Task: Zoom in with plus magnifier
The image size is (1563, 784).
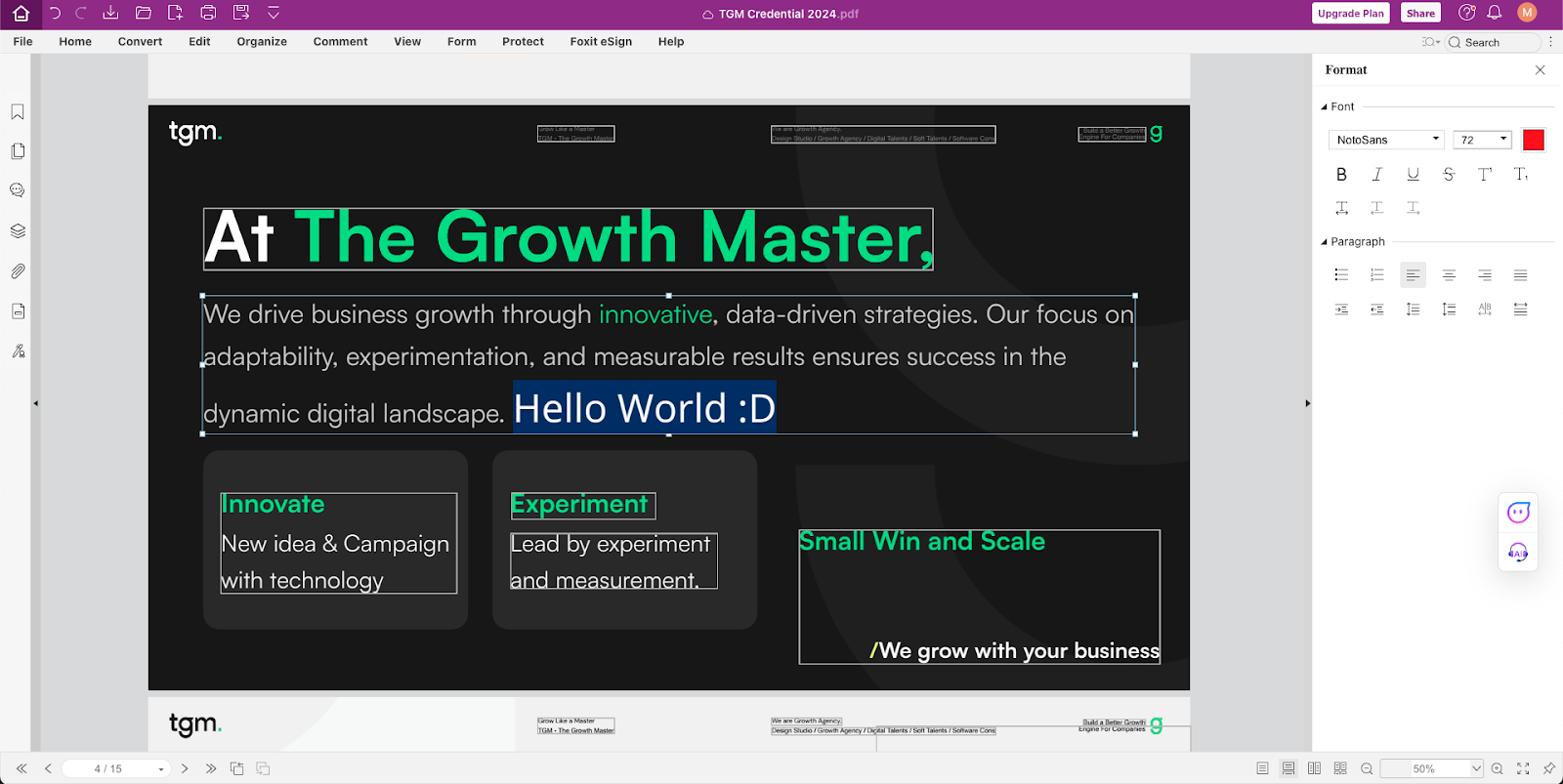Action: (x=1497, y=769)
